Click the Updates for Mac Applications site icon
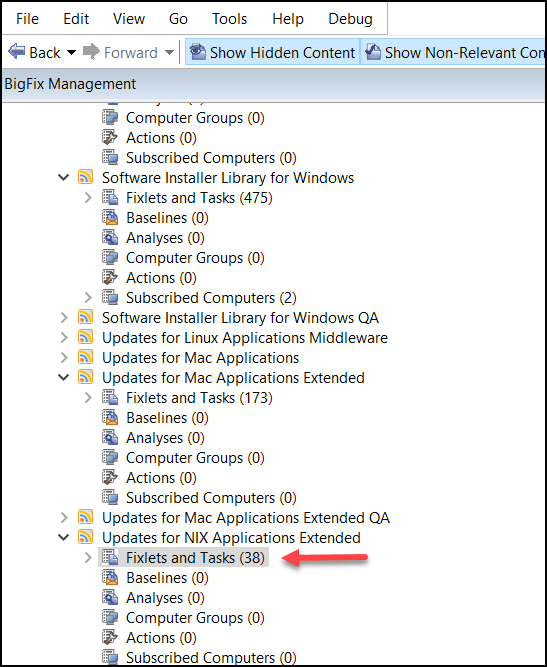Viewport: 547px width, 667px height. [x=85, y=357]
